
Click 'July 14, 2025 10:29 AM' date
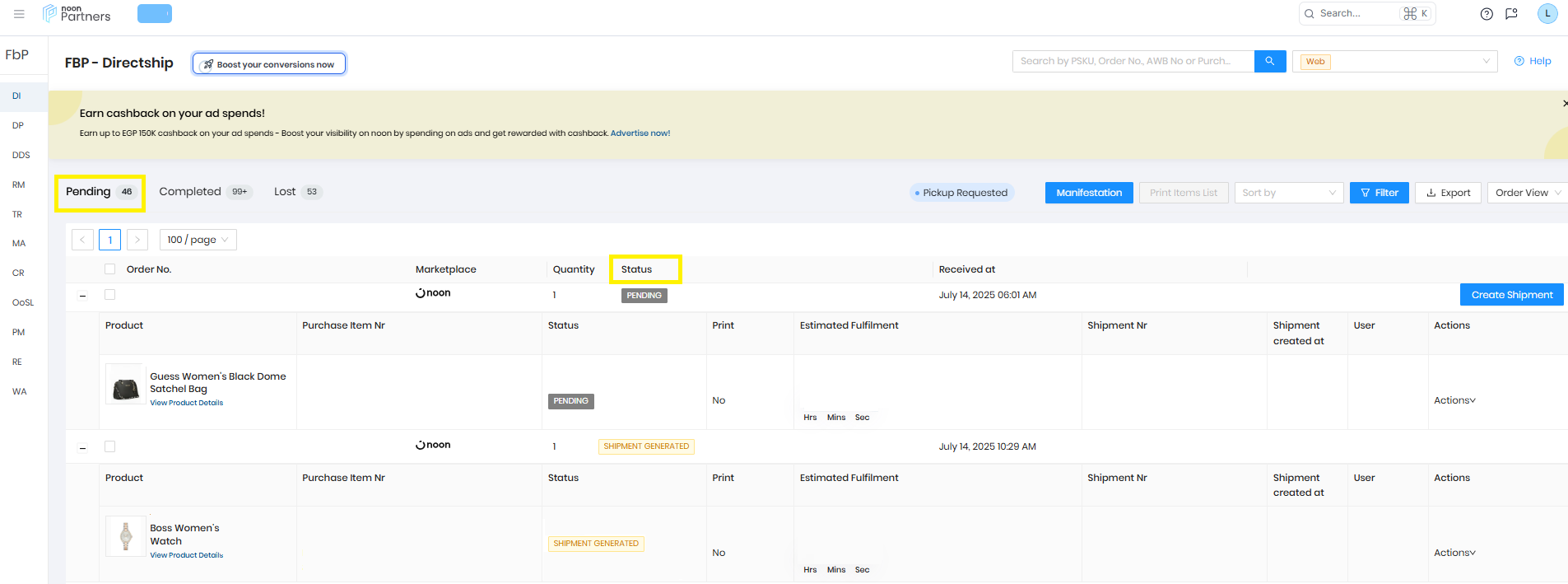(x=988, y=447)
